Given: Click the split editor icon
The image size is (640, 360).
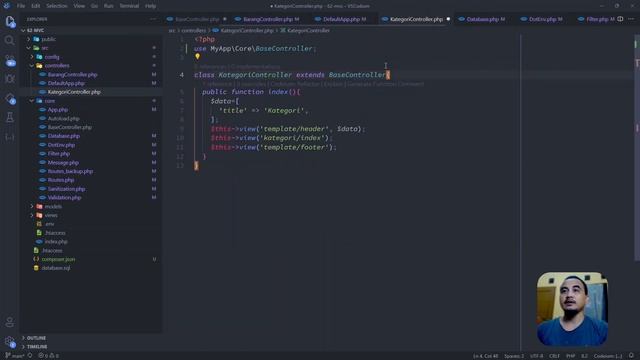Looking at the screenshot, I should tap(620, 19).
